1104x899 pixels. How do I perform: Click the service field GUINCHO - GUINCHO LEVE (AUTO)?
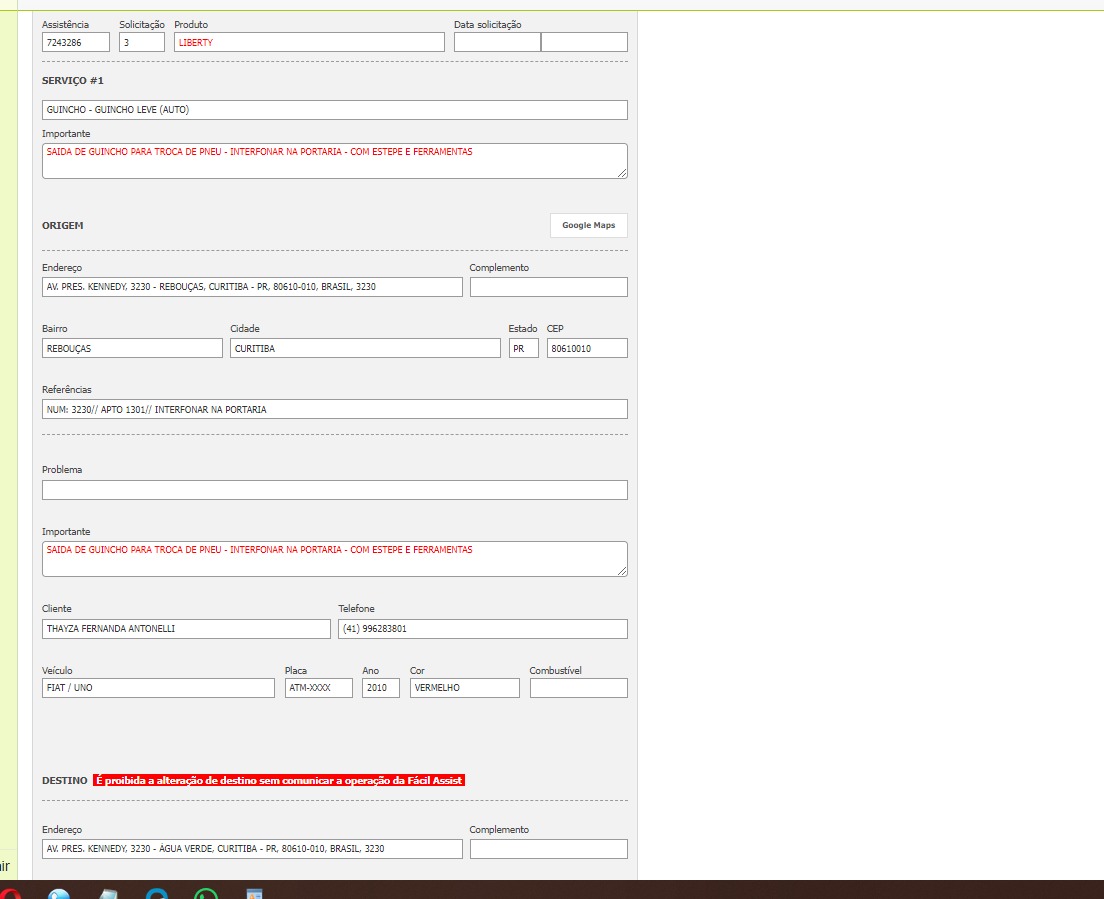(334, 110)
